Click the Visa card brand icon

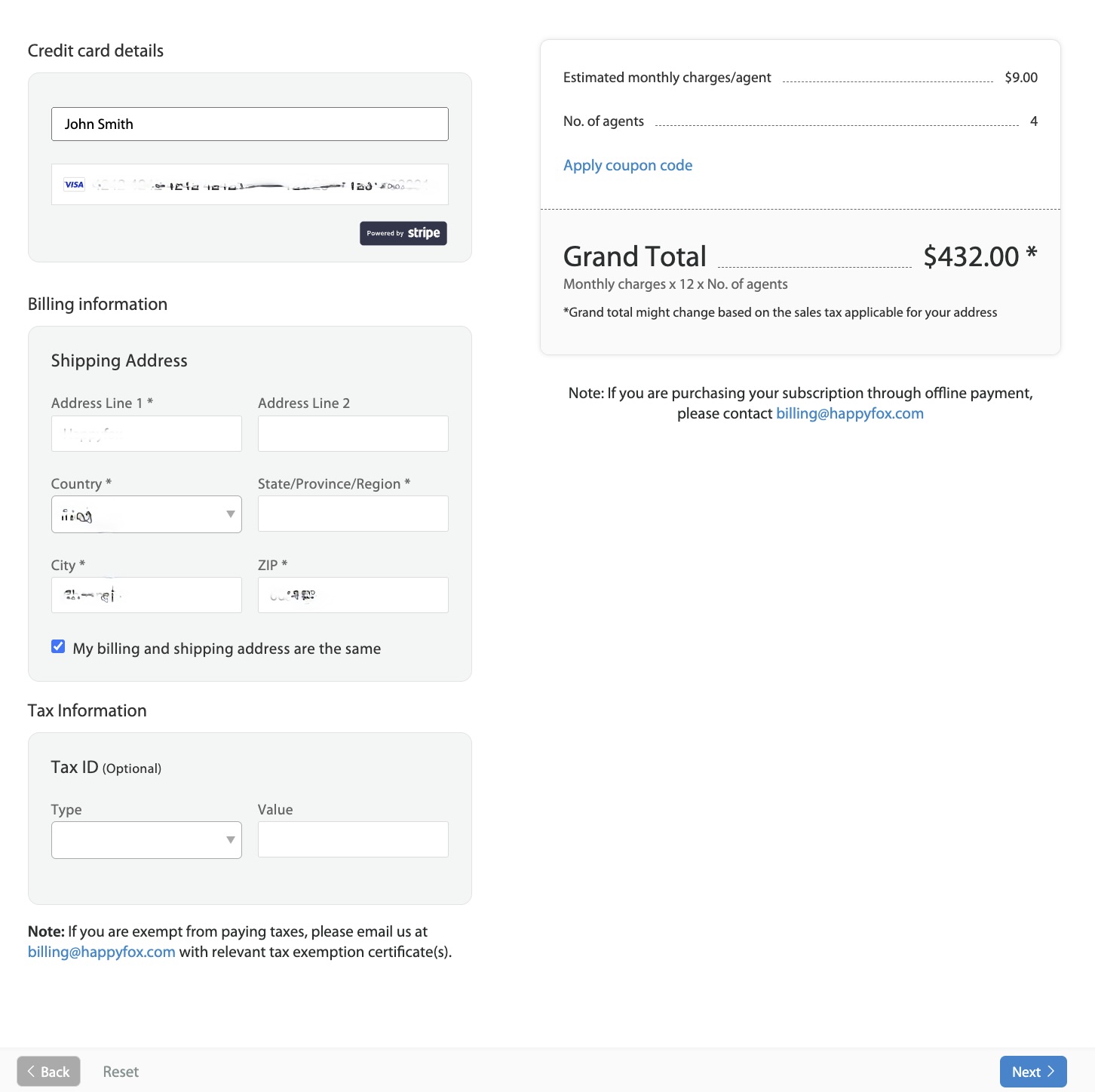[74, 185]
